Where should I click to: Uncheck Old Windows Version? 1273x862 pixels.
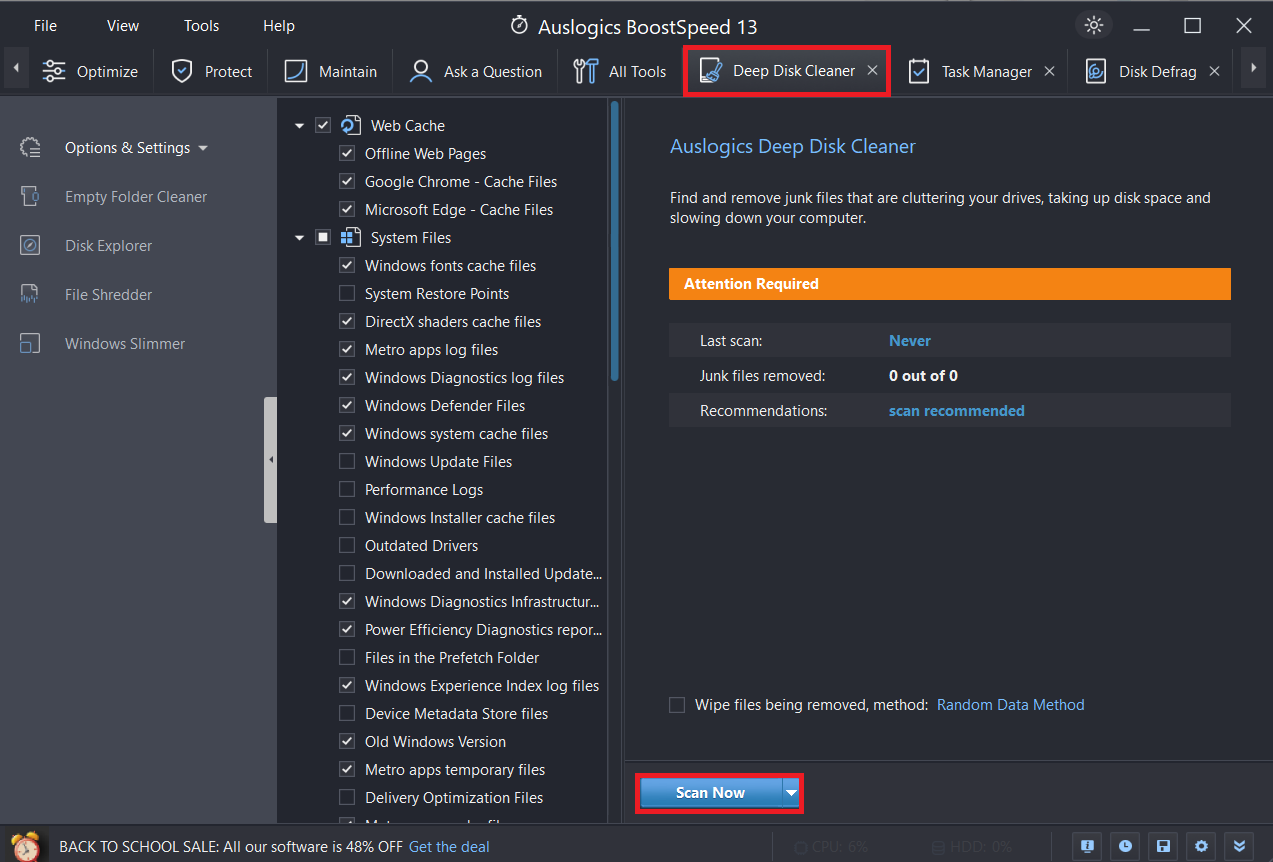347,741
